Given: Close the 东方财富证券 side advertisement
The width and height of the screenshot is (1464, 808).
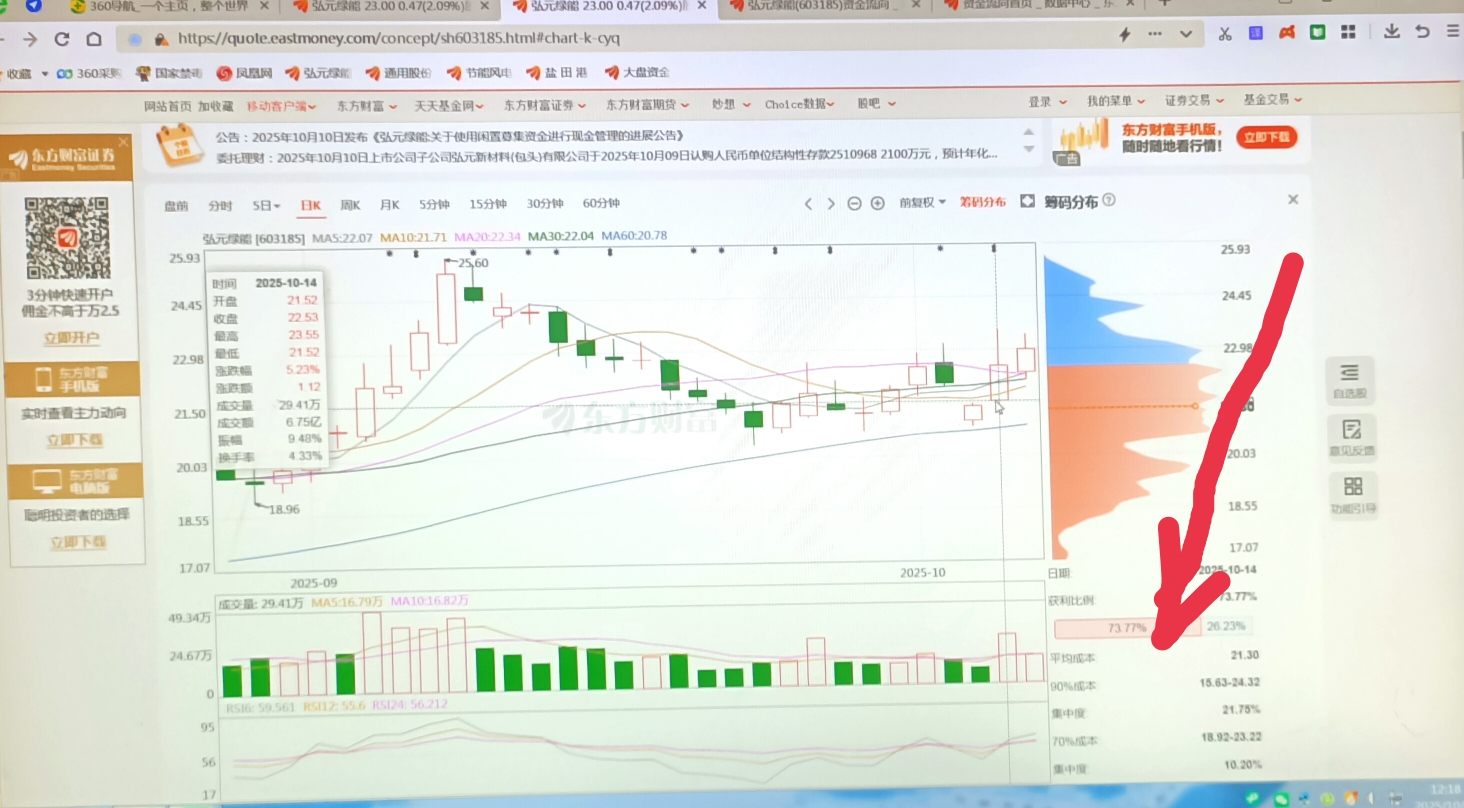Looking at the screenshot, I should click(124, 142).
